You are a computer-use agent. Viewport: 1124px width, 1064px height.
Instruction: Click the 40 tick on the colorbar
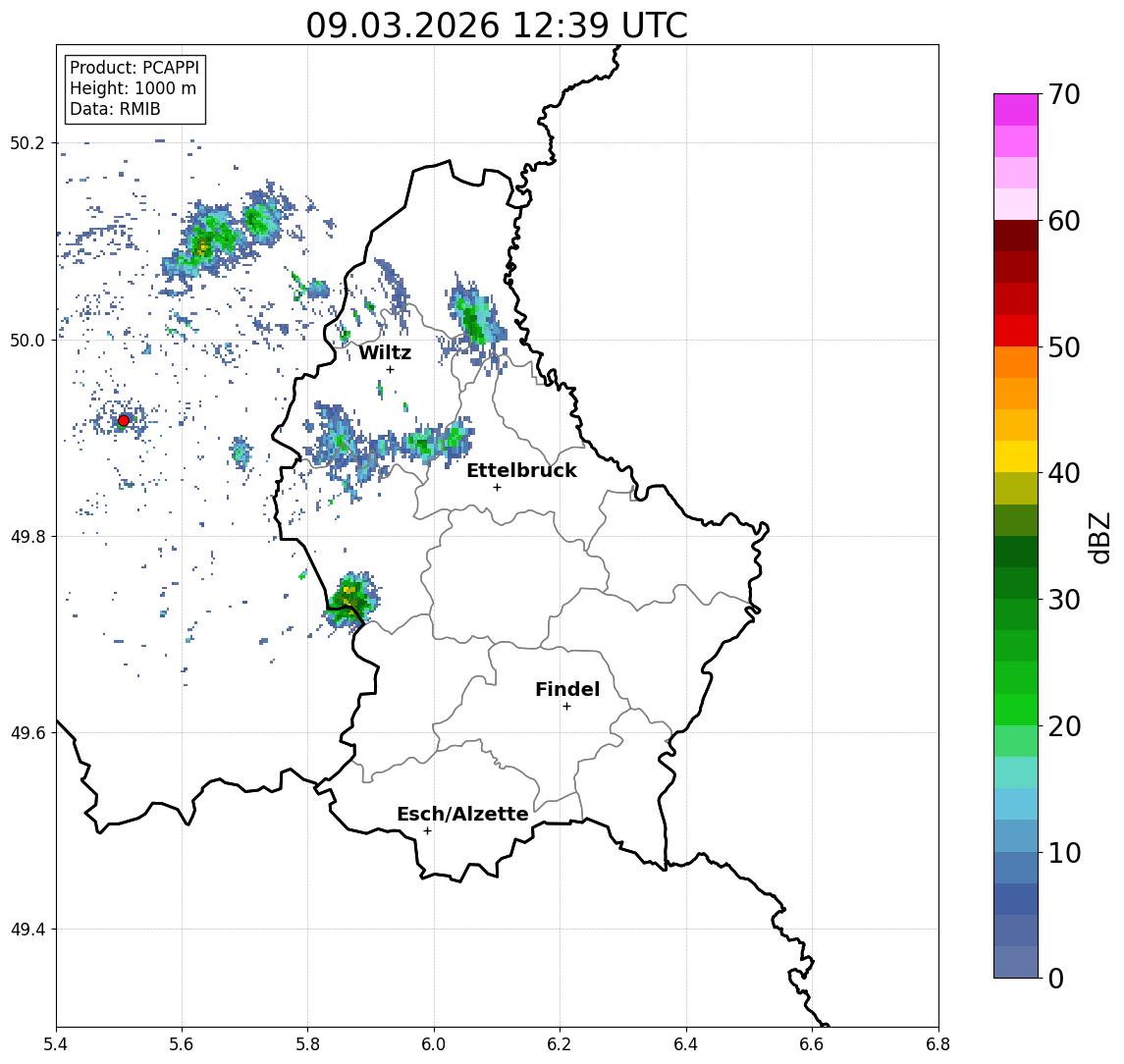[x=1064, y=473]
